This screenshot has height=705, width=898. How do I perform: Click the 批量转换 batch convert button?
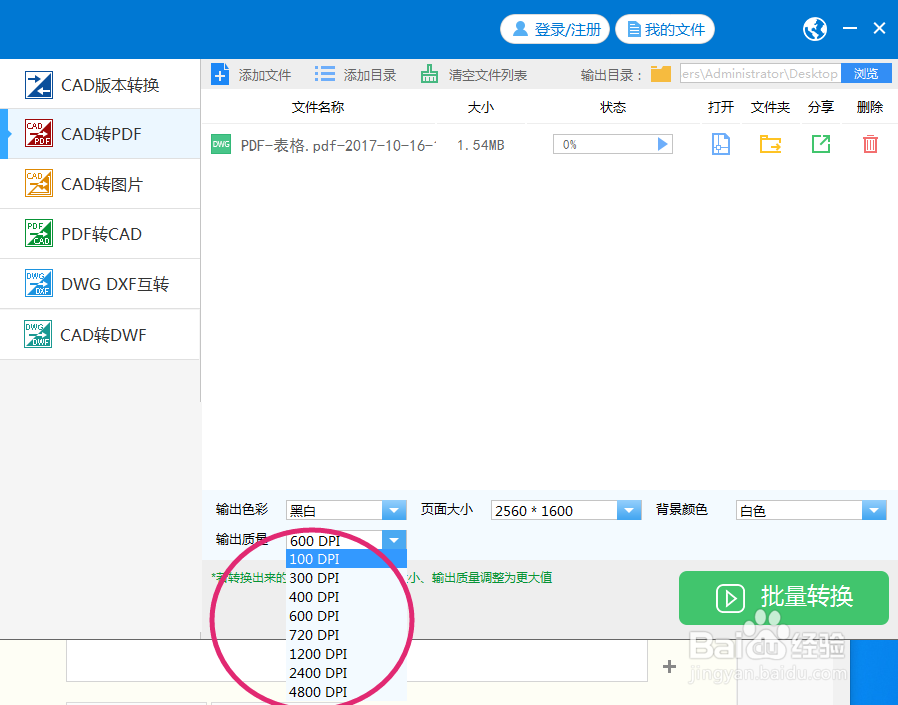tap(783, 598)
